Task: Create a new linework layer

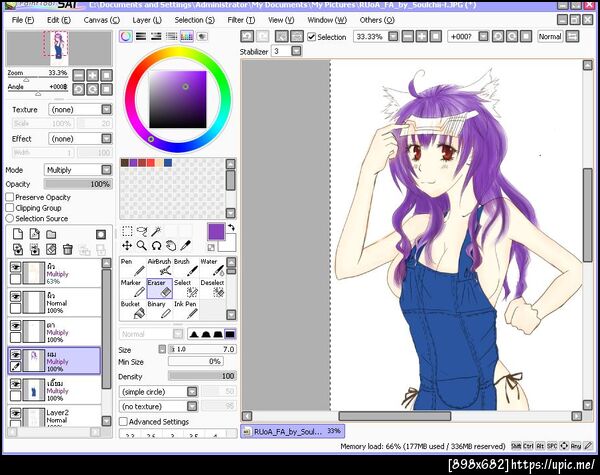Action: (34, 234)
